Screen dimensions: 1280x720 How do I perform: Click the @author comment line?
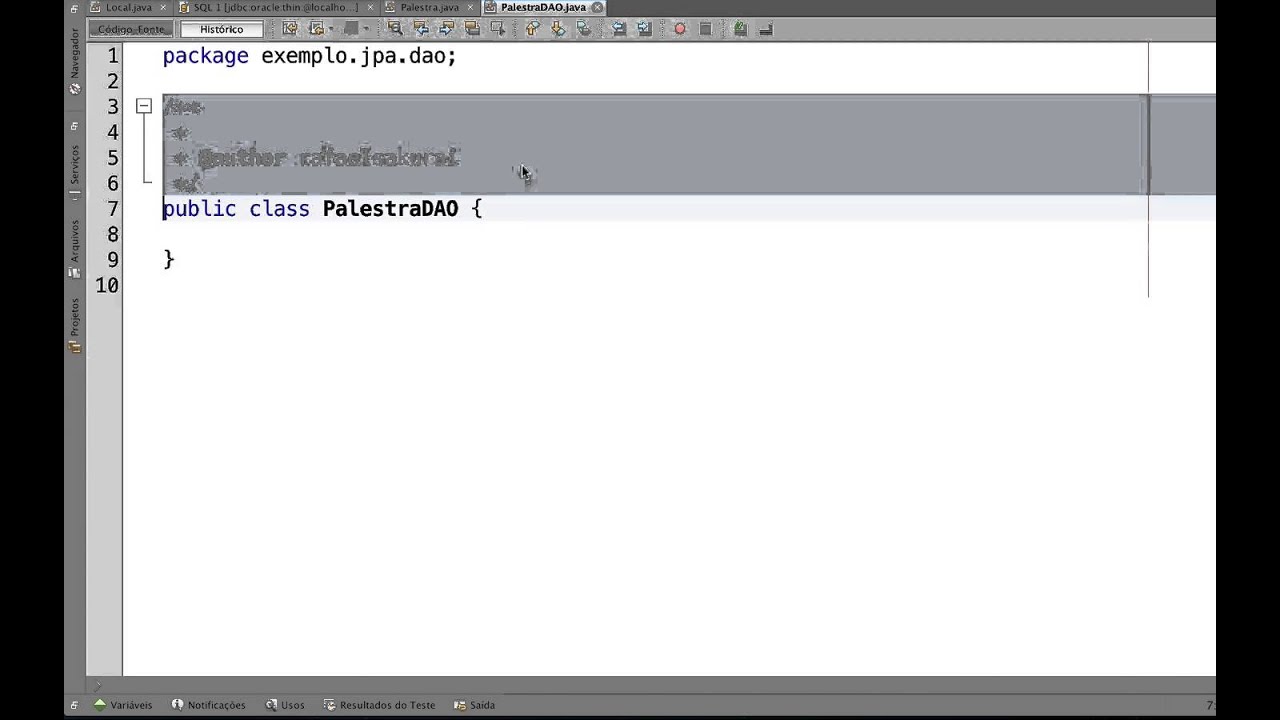pos(314,158)
